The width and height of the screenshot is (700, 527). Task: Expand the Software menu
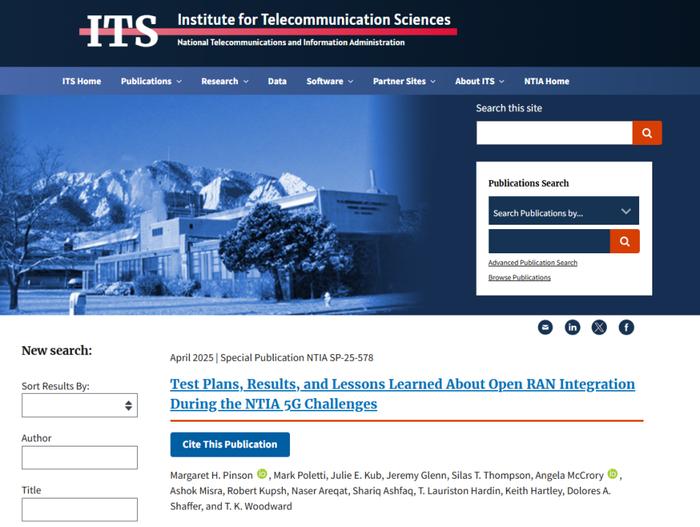329,81
